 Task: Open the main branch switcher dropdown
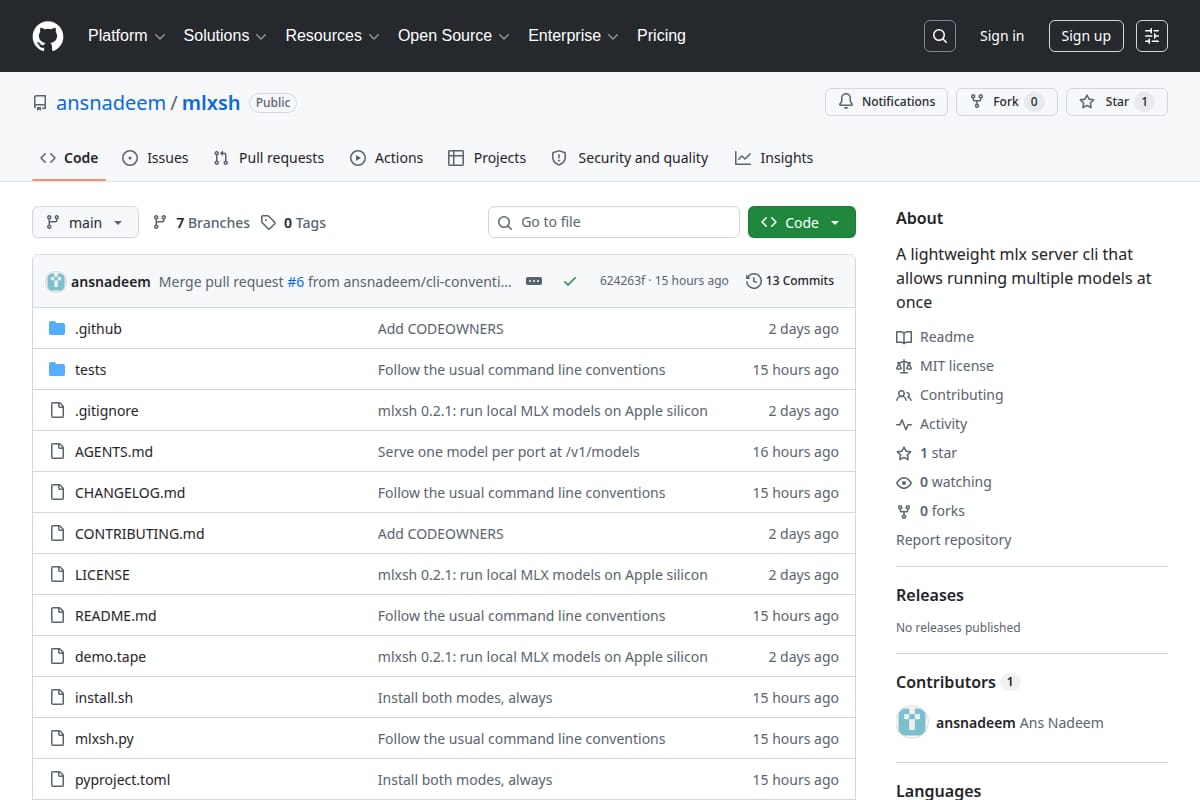pos(85,223)
